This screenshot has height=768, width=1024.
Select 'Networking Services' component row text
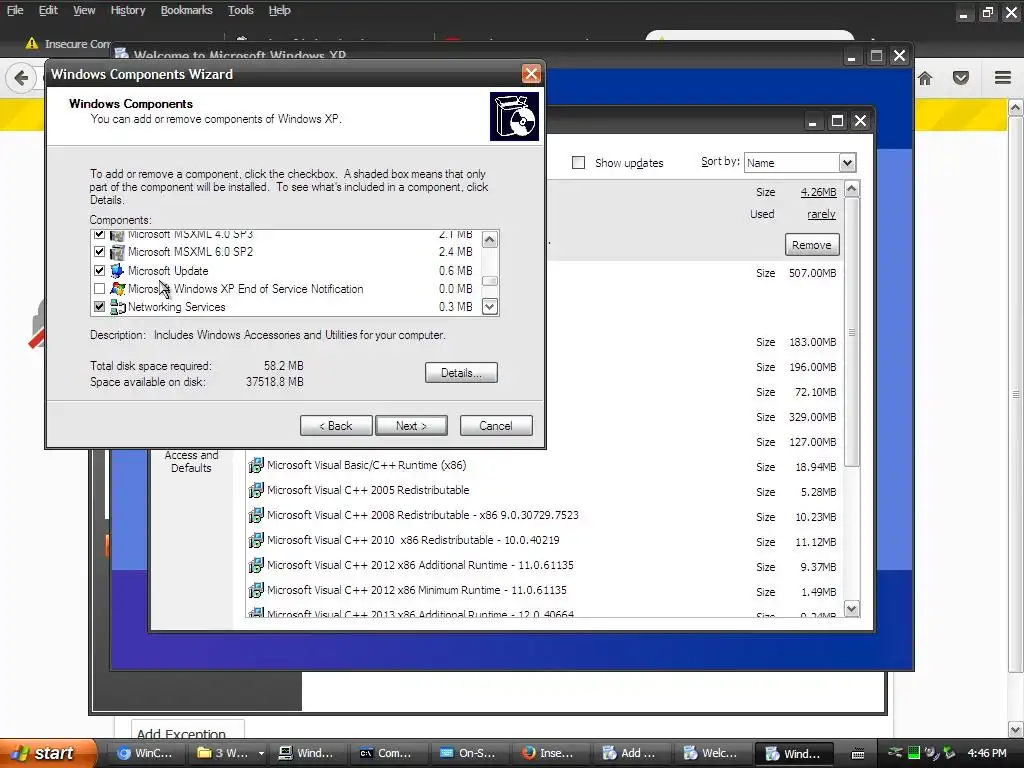[176, 307]
